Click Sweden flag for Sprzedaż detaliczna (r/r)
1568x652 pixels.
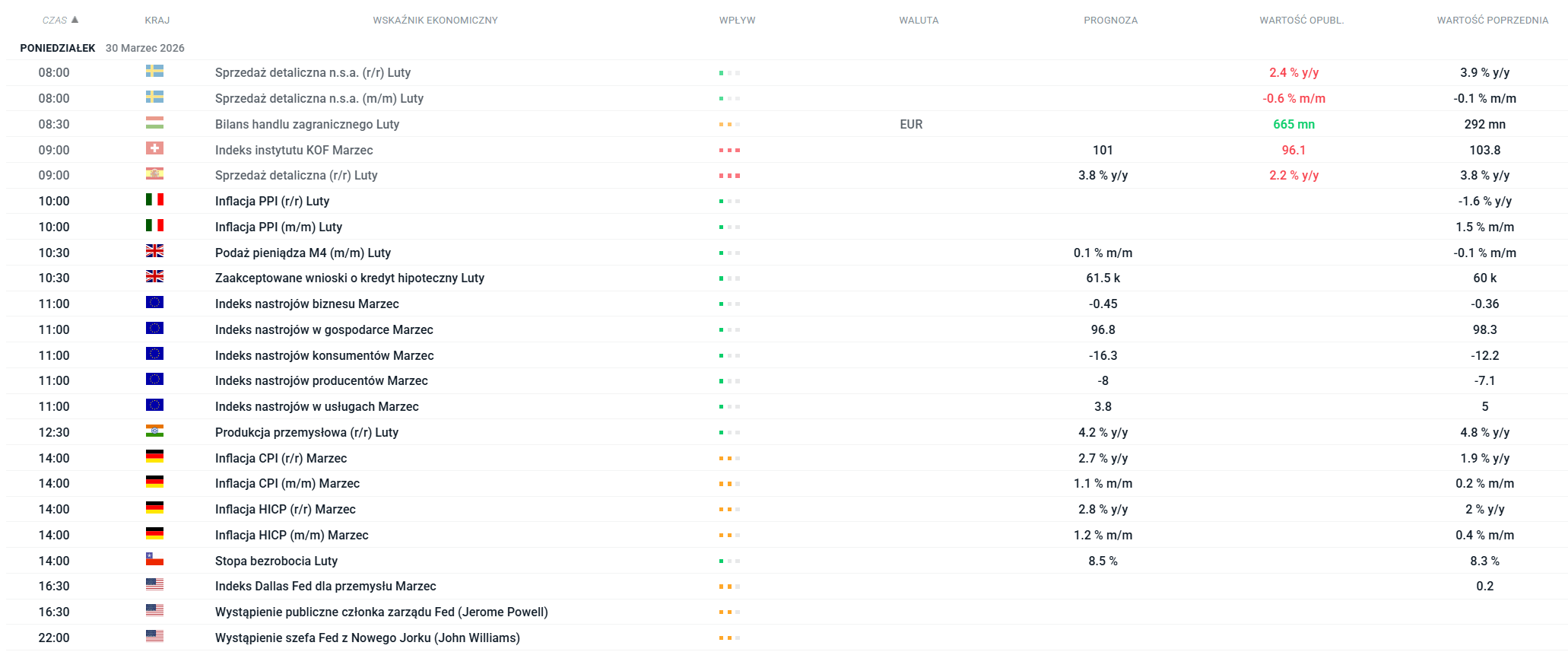click(x=154, y=72)
